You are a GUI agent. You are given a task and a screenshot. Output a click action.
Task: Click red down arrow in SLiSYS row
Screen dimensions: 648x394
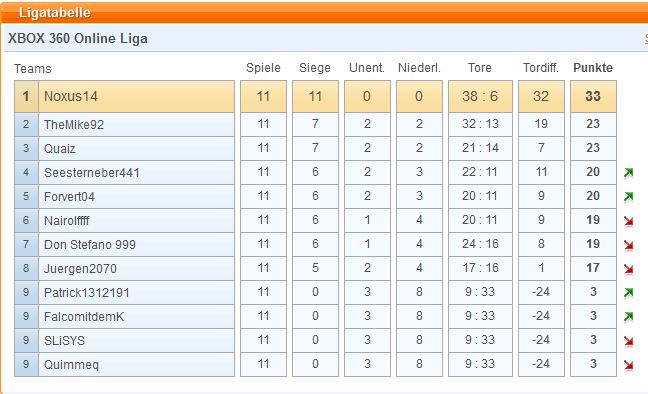point(629,341)
